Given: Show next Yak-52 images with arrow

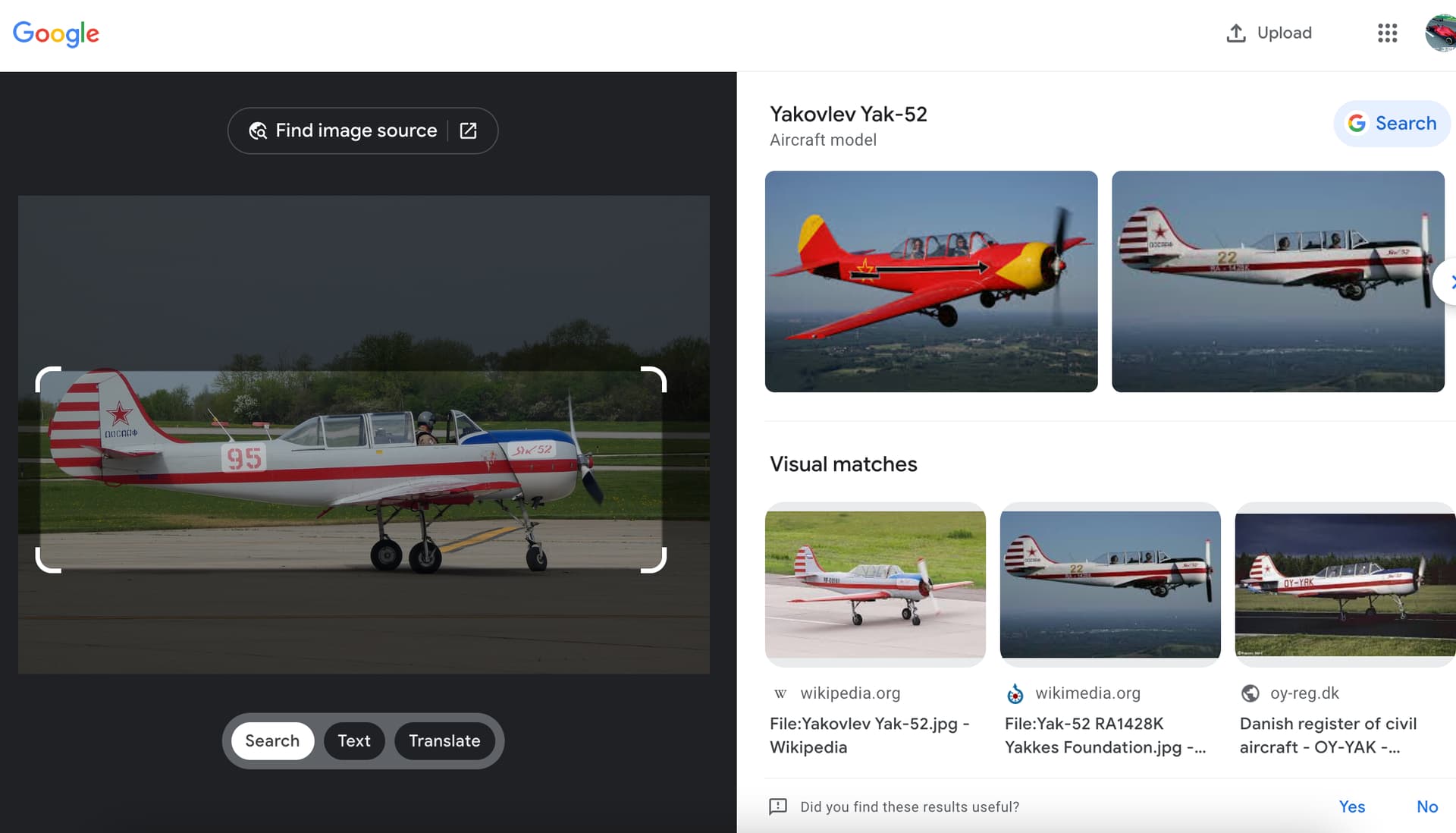Looking at the screenshot, I should coord(1447,282).
